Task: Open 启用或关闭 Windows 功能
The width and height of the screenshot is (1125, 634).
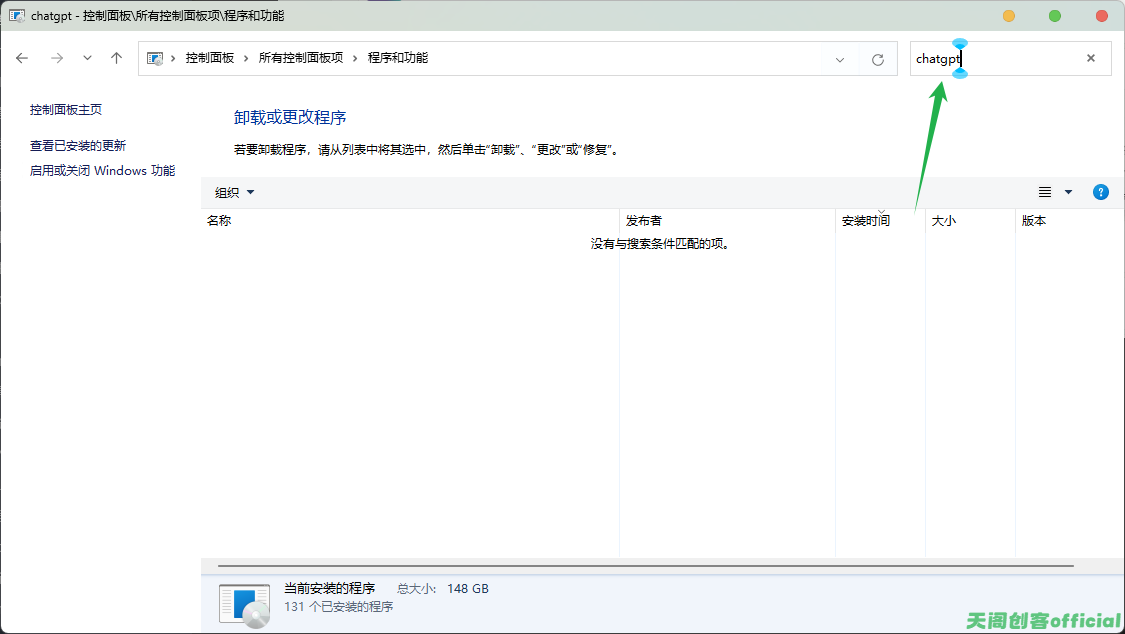Action: pyautogui.click(x=102, y=170)
